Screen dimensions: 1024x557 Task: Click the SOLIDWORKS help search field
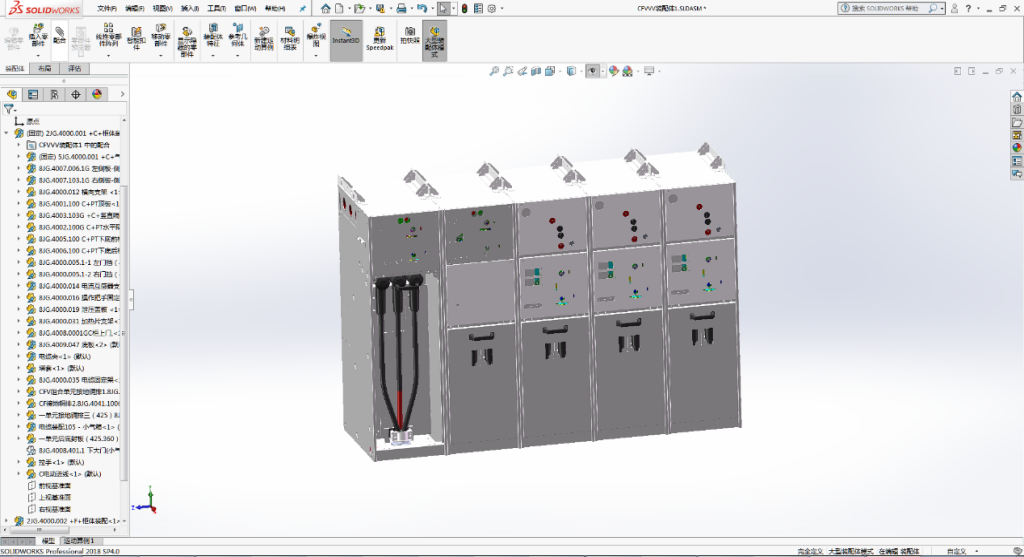click(x=888, y=7)
